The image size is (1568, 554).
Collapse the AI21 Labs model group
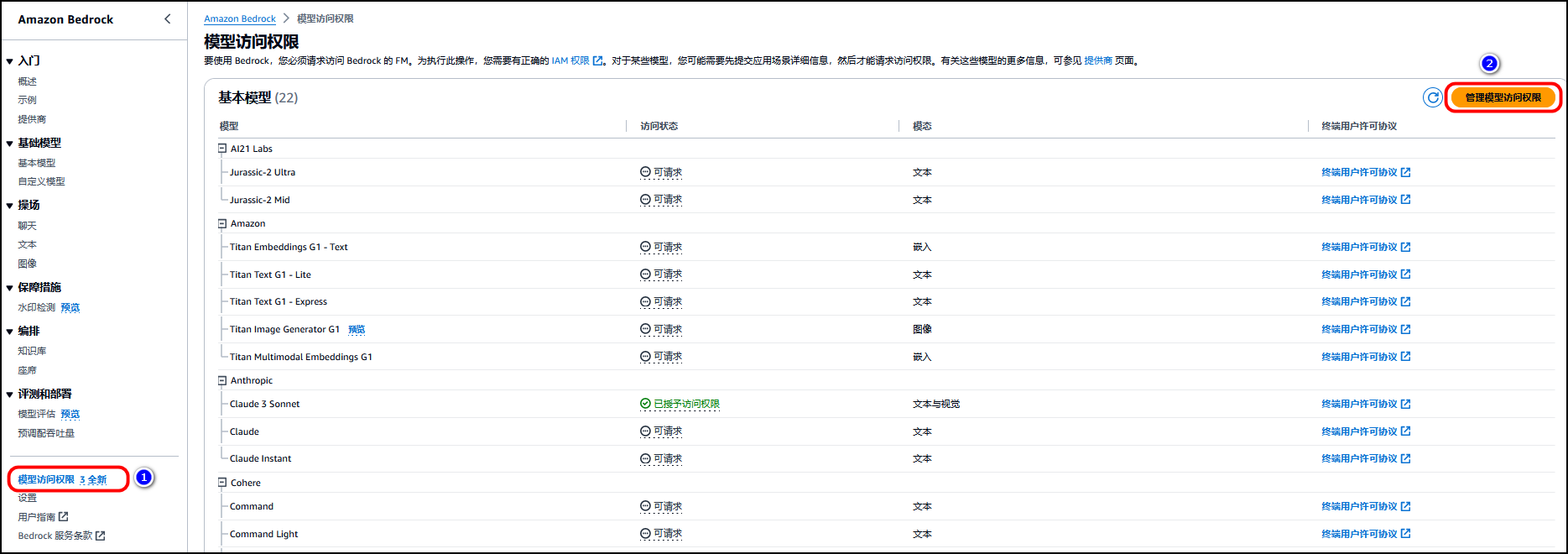click(222, 149)
